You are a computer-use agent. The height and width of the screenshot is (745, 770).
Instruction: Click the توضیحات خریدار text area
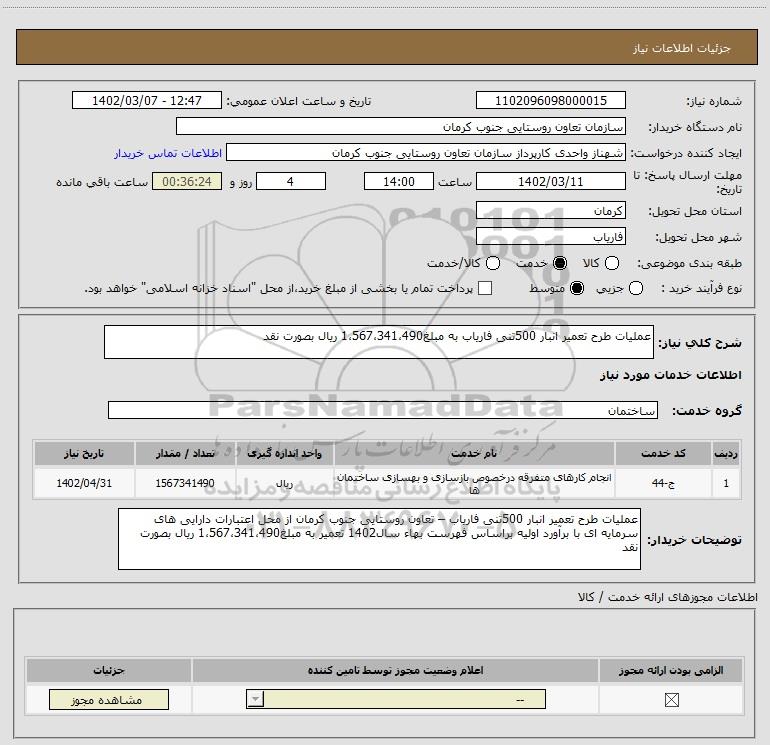pyautogui.click(x=379, y=539)
